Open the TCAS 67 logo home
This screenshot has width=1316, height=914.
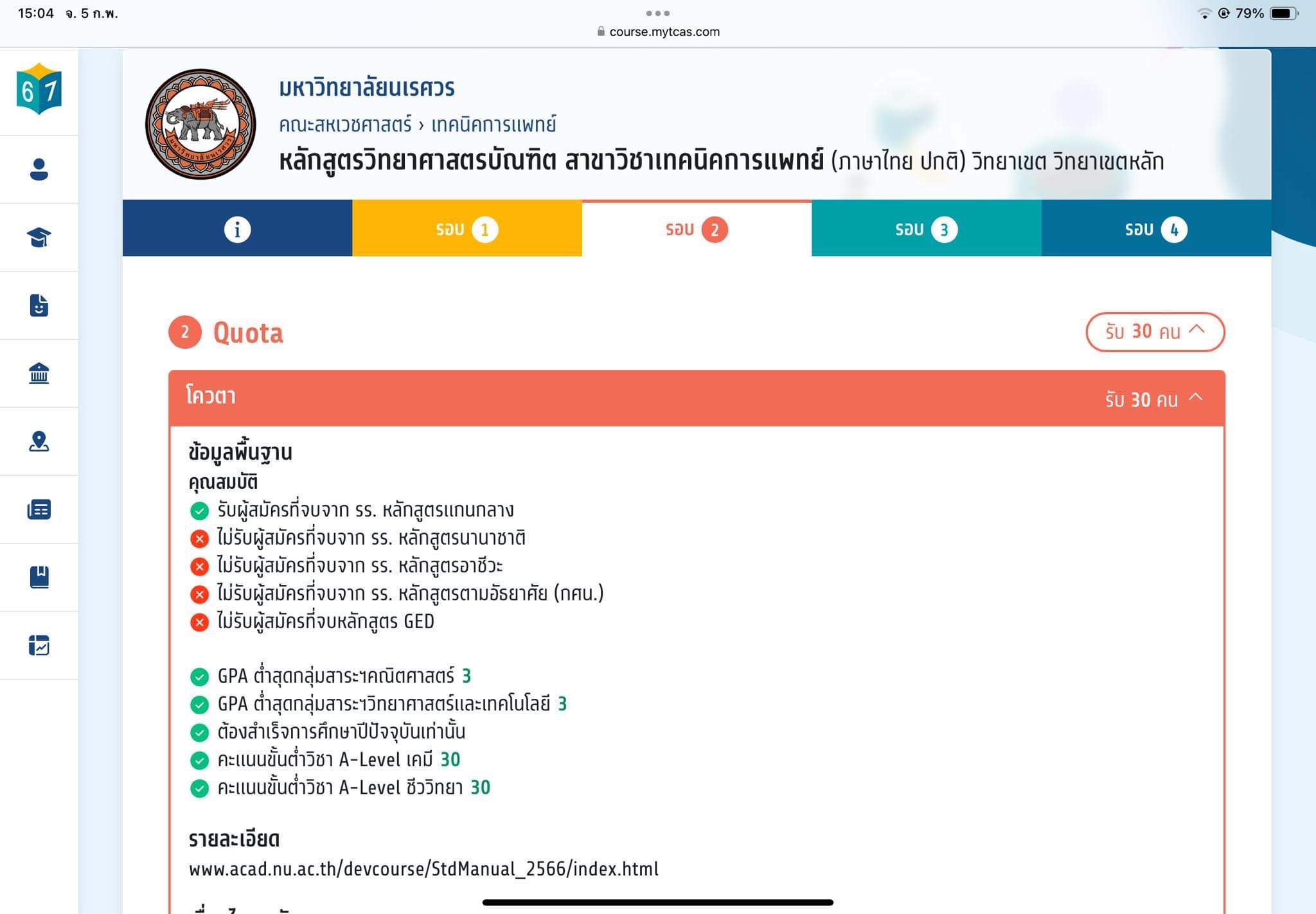click(x=39, y=89)
